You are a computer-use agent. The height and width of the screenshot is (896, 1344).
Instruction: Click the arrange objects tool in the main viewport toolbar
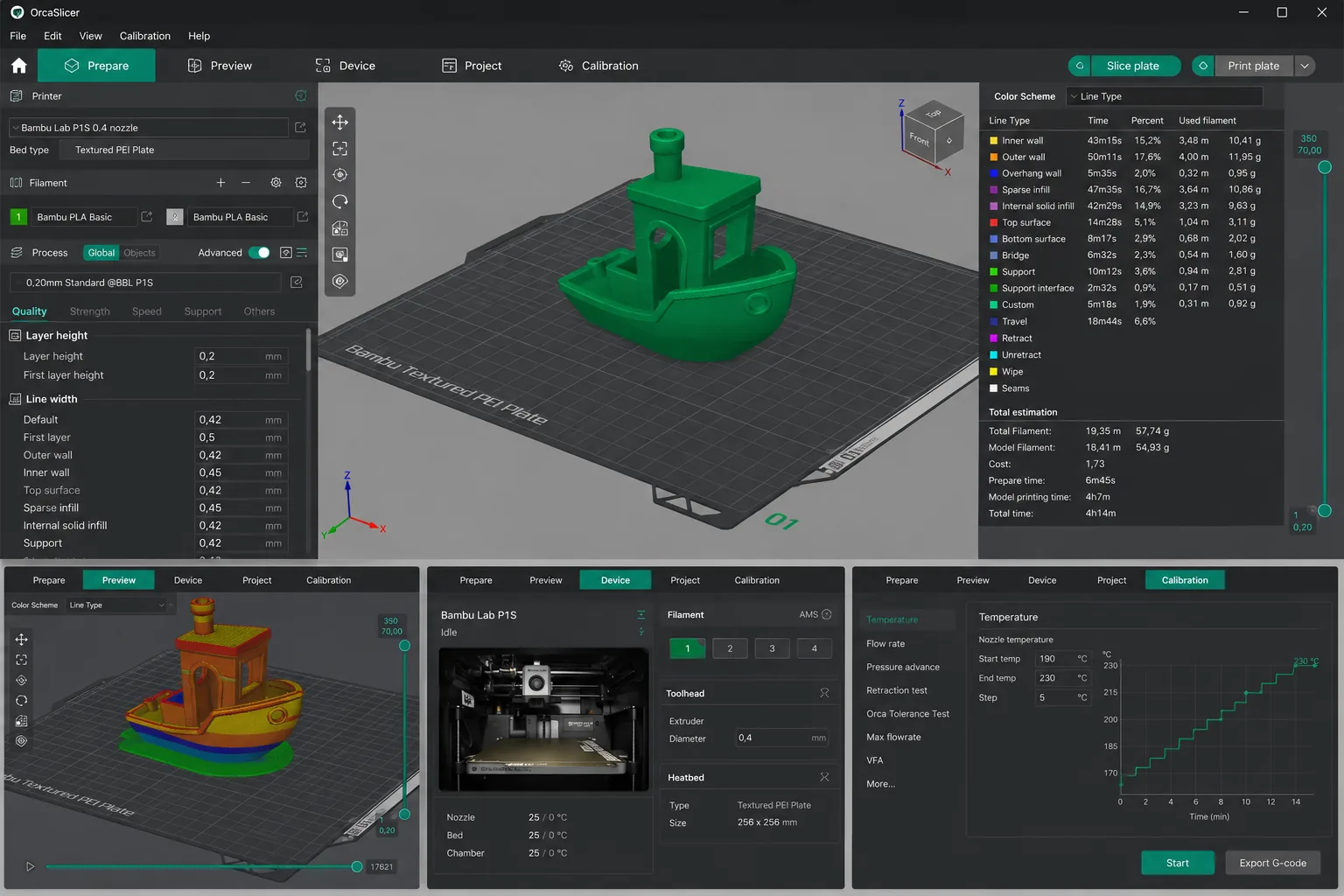pyautogui.click(x=340, y=228)
